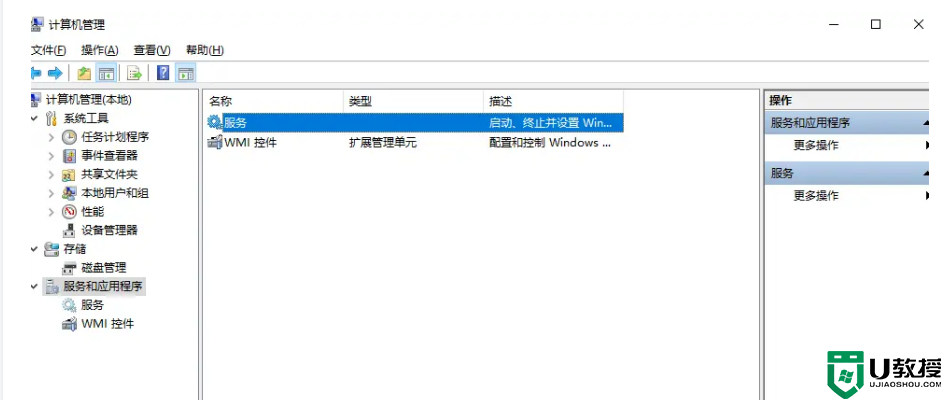The image size is (944, 400).
Task: Click the Up one level toolbar icon
Action: point(84,73)
